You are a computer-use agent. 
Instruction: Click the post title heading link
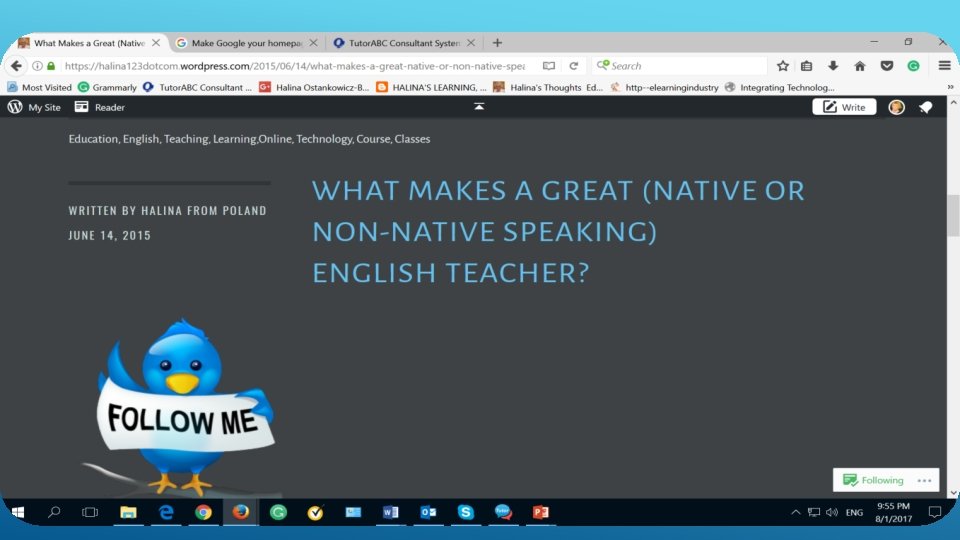tap(558, 231)
